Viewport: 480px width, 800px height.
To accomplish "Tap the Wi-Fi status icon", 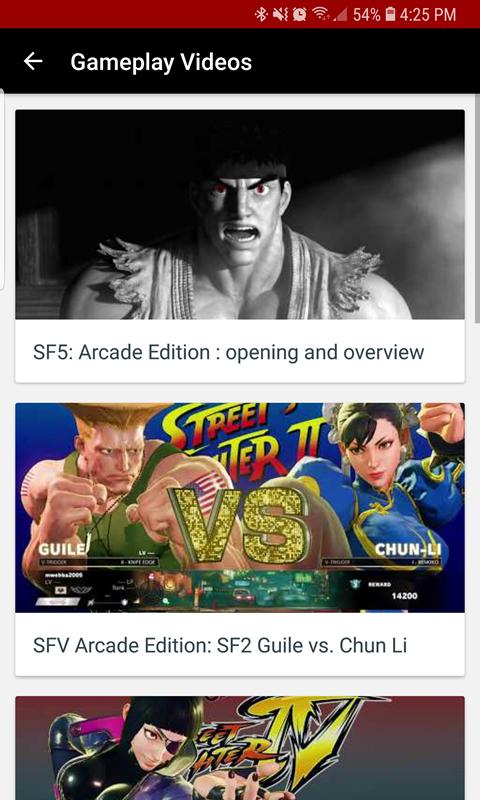I will coord(321,14).
